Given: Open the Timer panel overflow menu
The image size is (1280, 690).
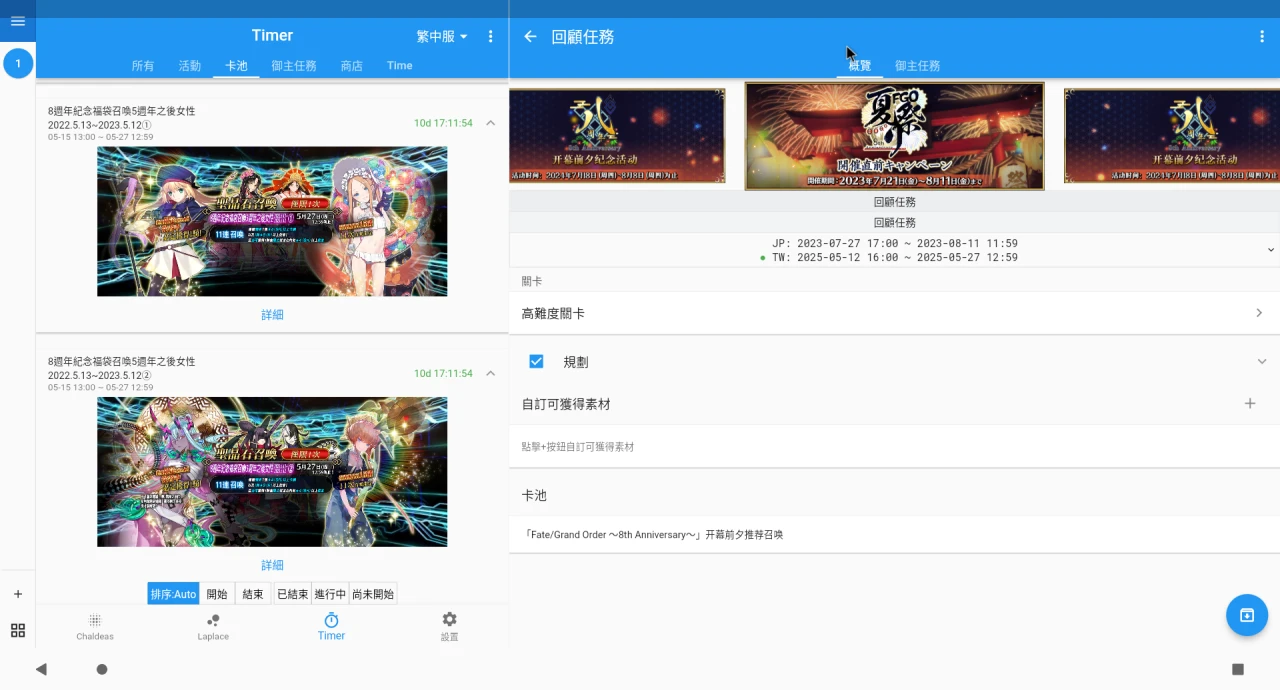Looking at the screenshot, I should pyautogui.click(x=490, y=37).
